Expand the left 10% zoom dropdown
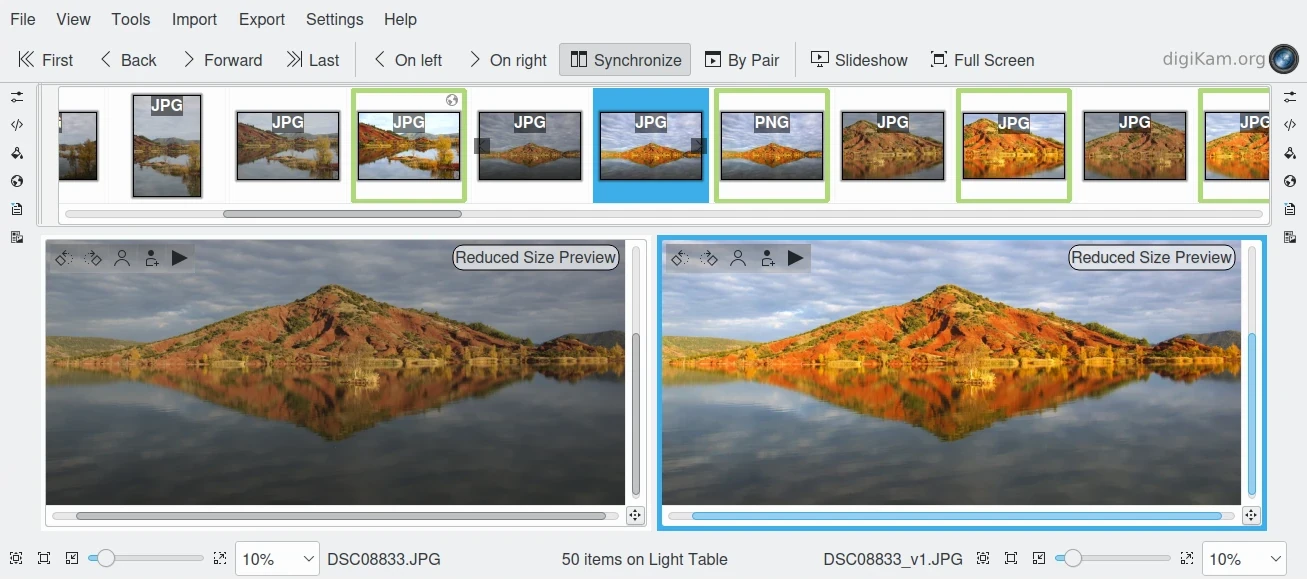This screenshot has width=1307, height=579. point(277,559)
